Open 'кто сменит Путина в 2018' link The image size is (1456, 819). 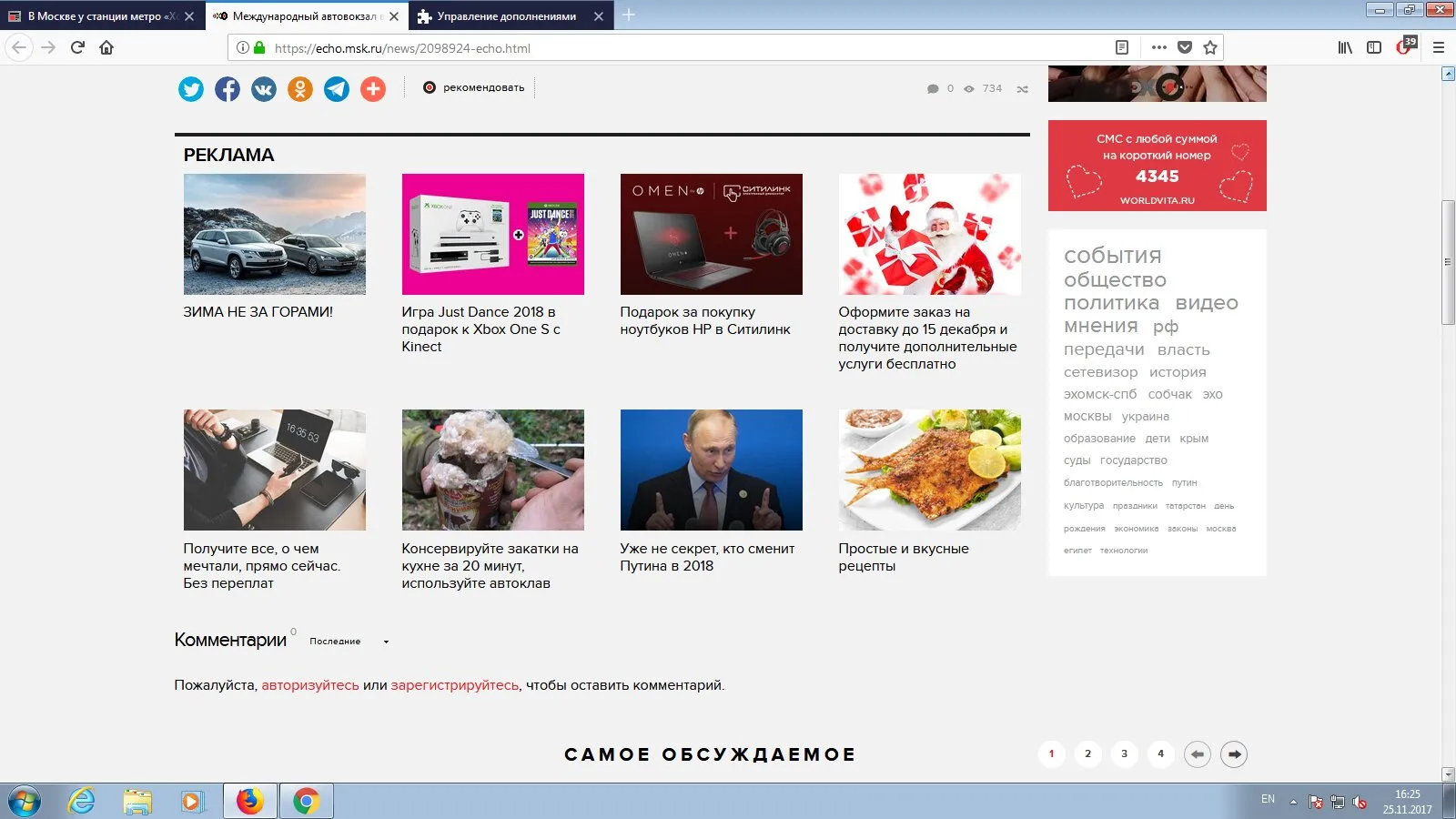707,557
